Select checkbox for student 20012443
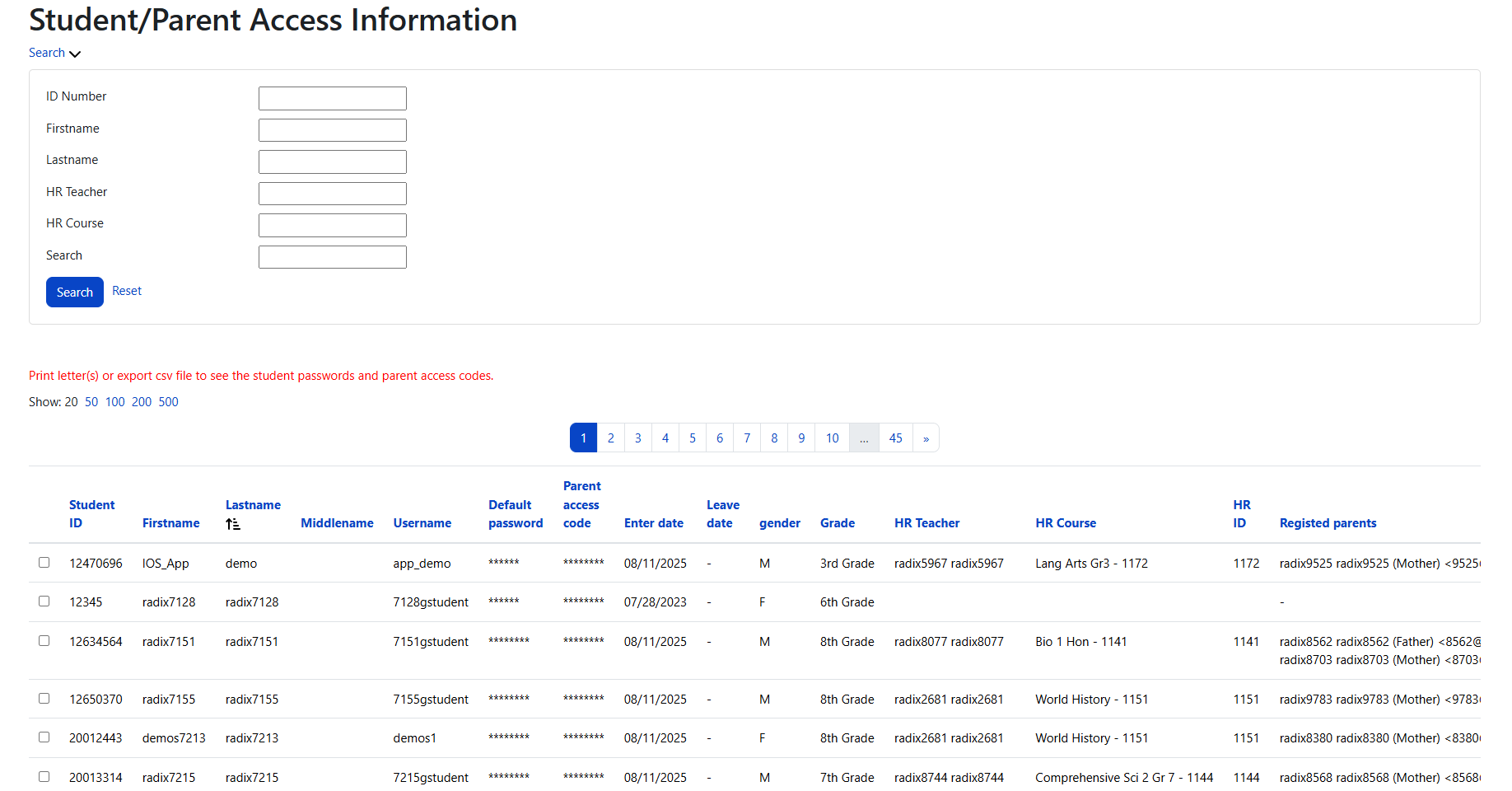This screenshot has height=791, width=1512. [x=44, y=737]
